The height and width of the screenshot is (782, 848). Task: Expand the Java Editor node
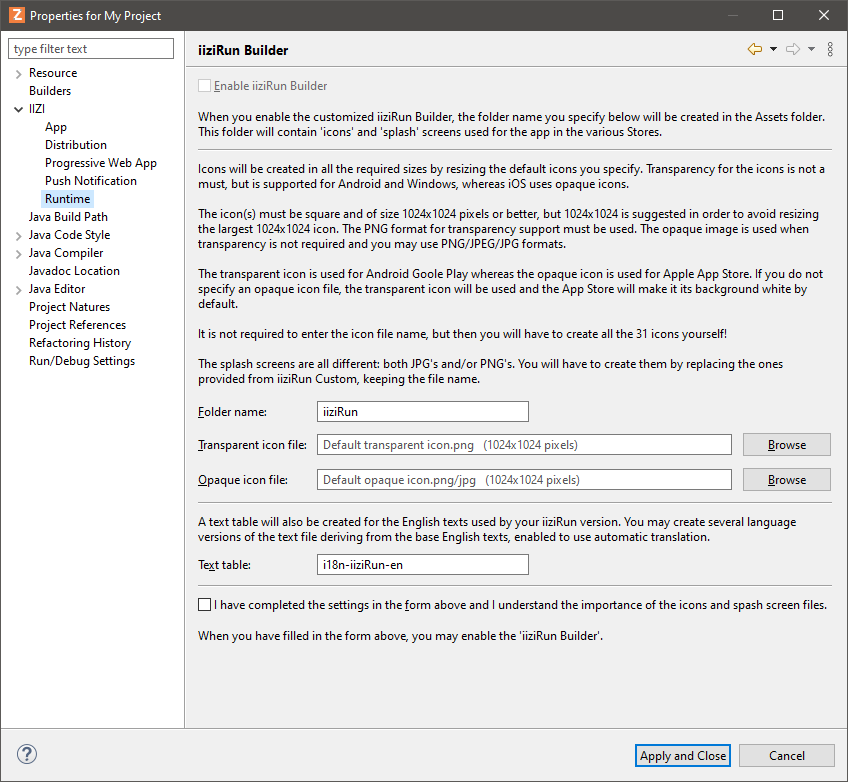(18, 290)
